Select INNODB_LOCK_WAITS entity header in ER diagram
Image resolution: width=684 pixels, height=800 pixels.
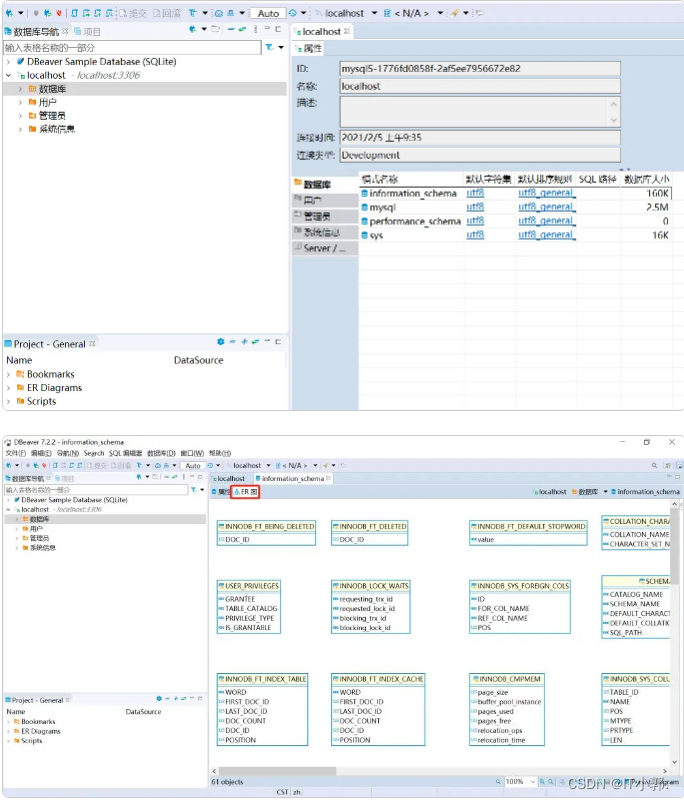[371, 586]
